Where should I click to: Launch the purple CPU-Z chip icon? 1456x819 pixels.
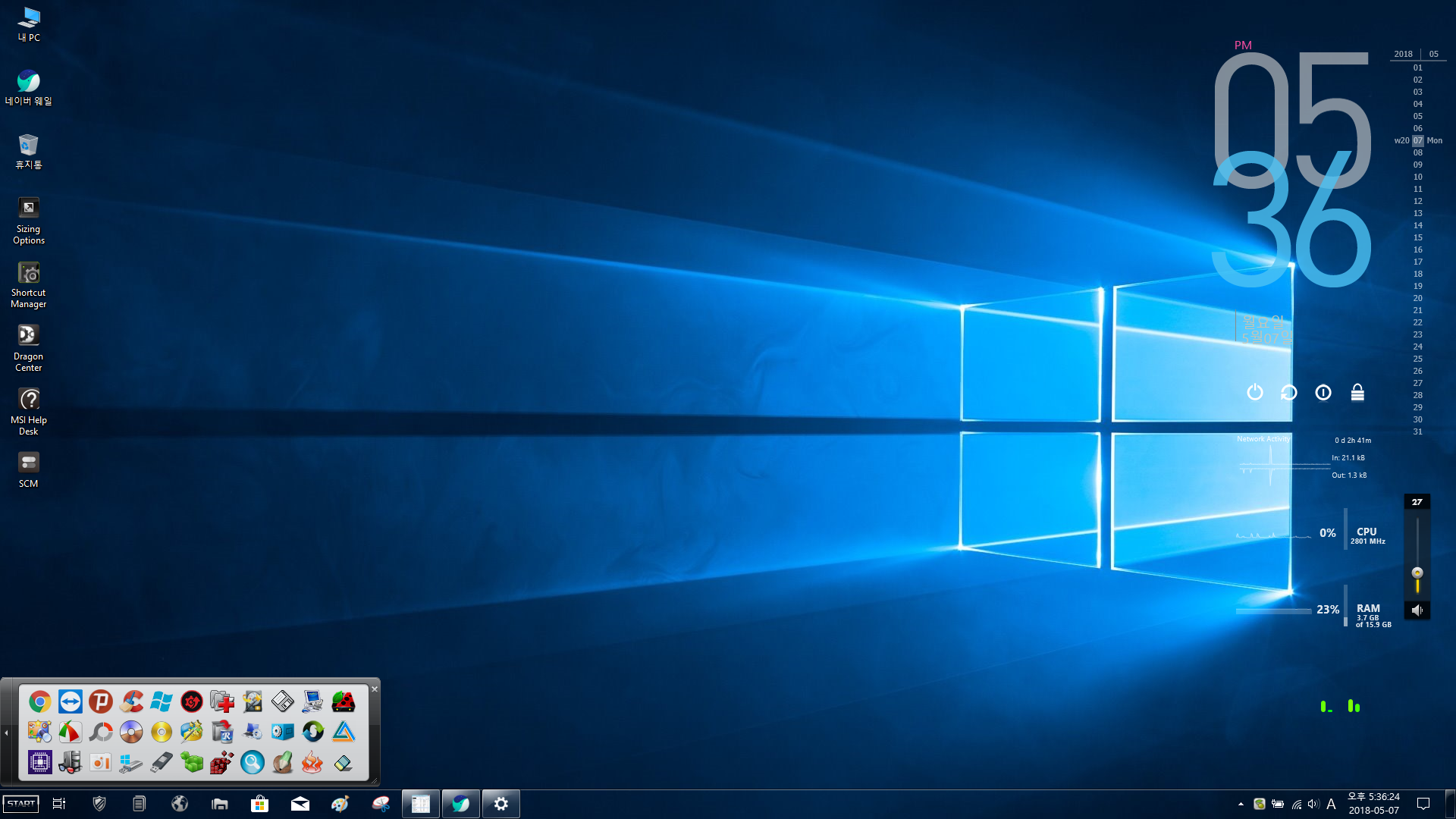(40, 762)
